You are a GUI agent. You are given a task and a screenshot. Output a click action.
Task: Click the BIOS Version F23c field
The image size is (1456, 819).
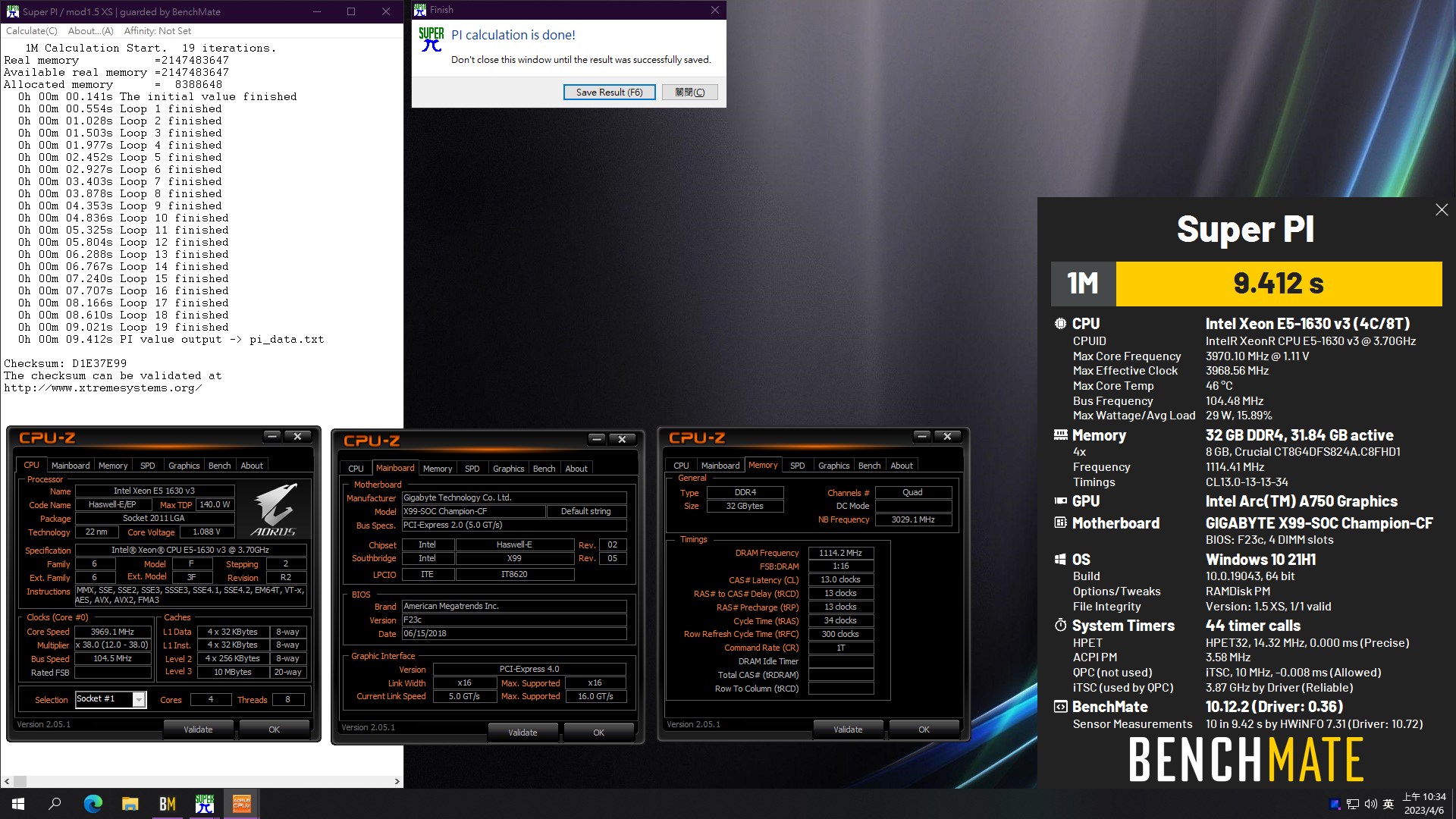point(514,620)
